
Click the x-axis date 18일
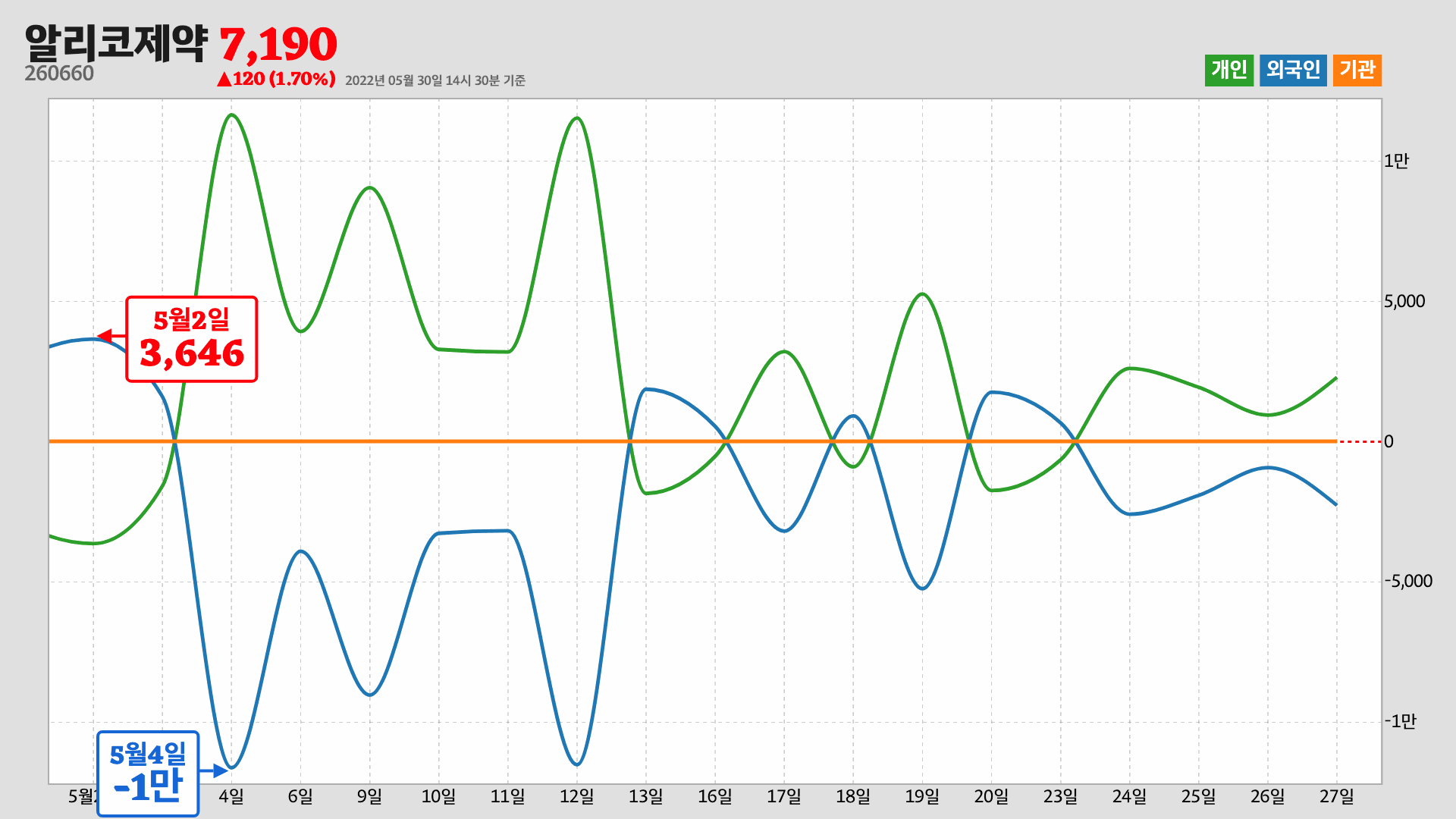853,796
